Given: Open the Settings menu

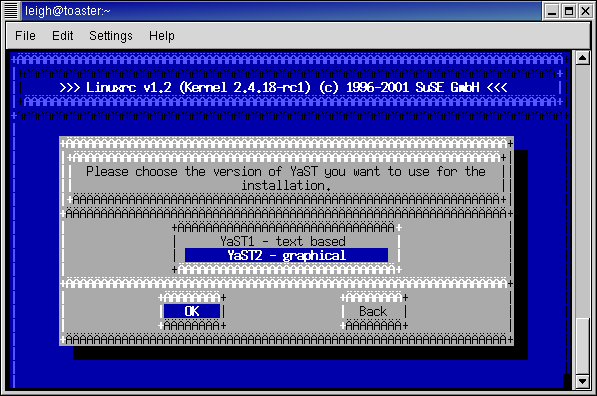Looking at the screenshot, I should click(x=111, y=36).
